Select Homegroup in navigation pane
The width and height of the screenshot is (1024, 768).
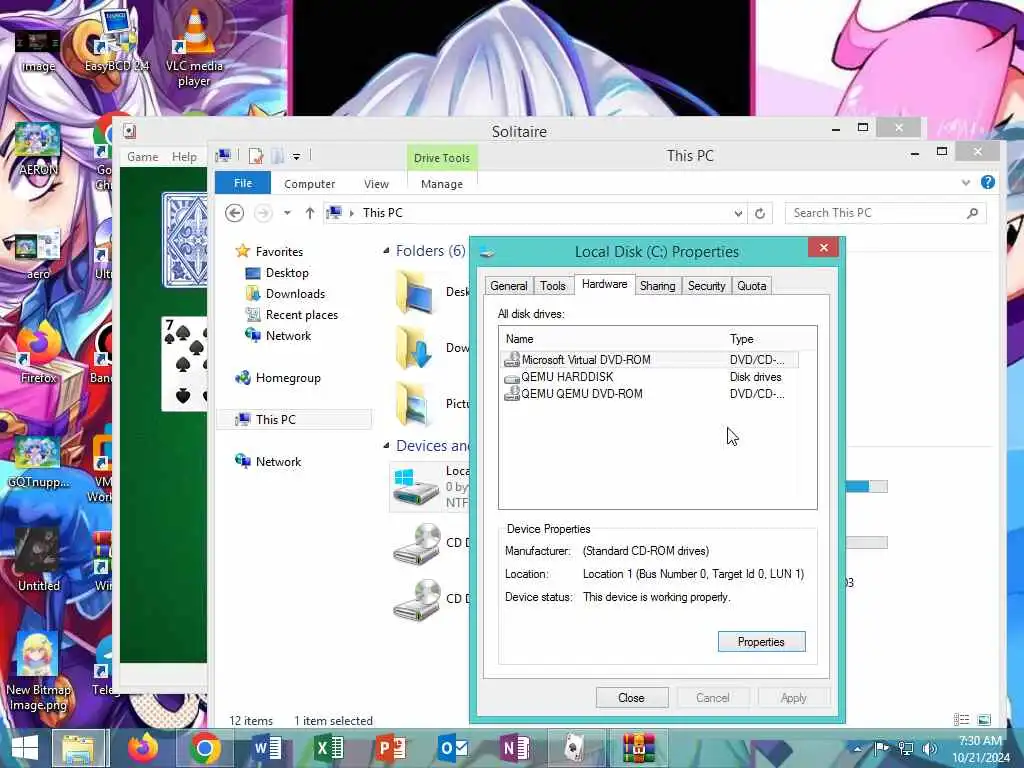(278, 377)
